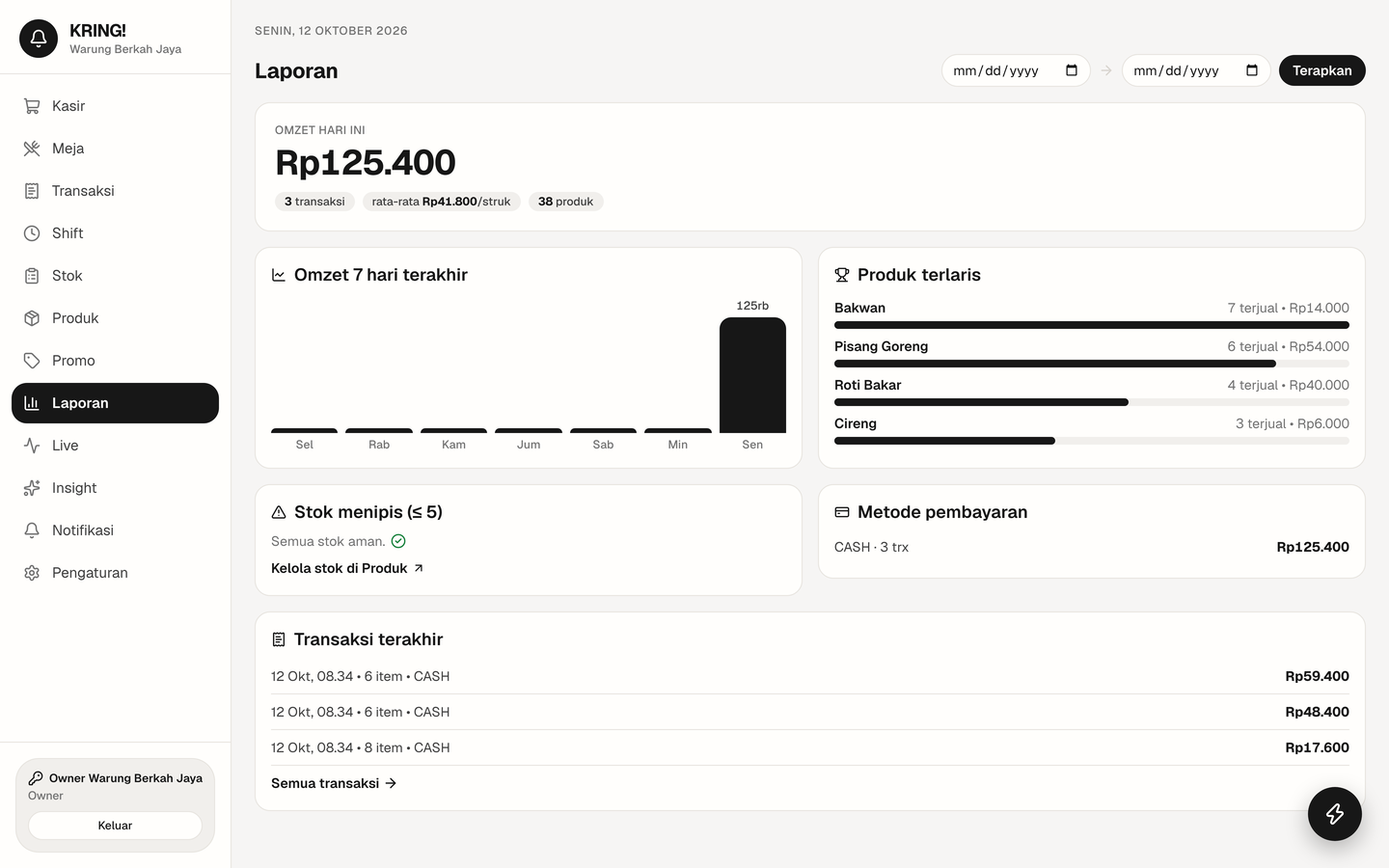
Task: Click the CASH · 3 trx payment row
Action: [x=1092, y=547]
